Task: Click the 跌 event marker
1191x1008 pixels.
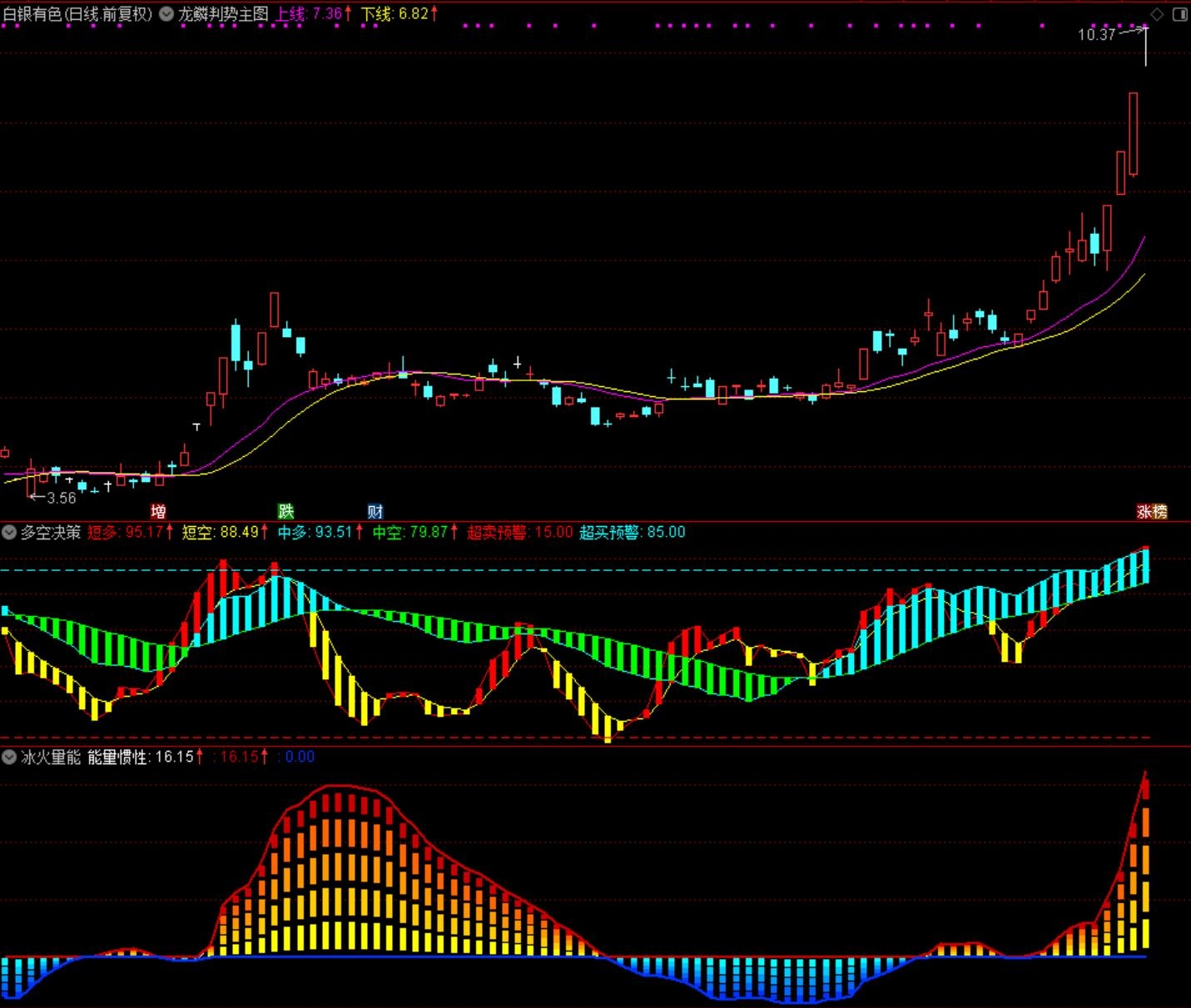Action: 285,511
